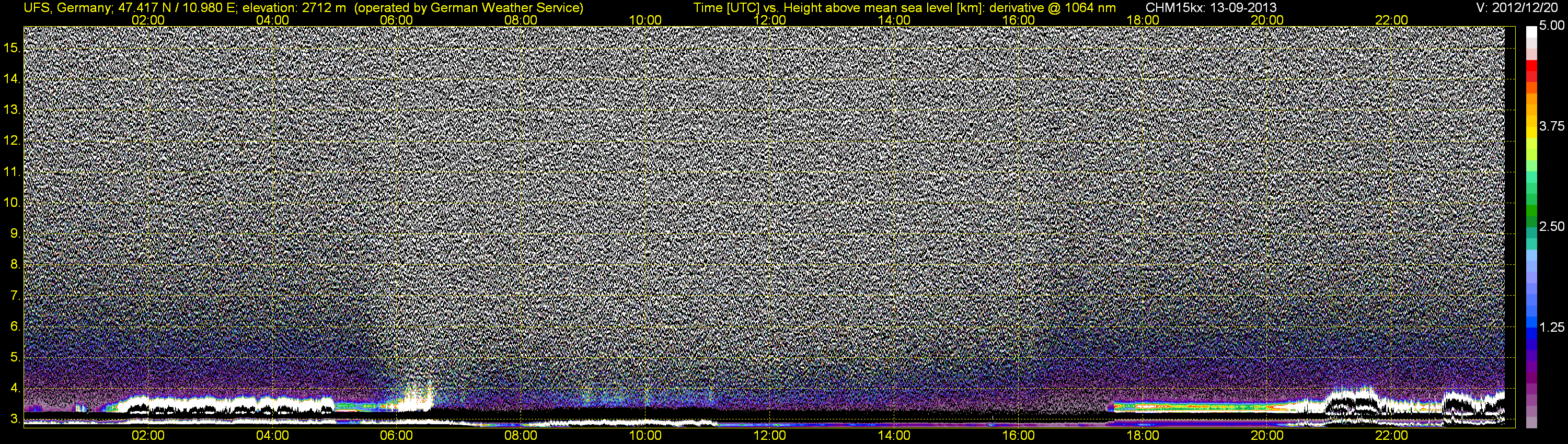Click the "18:00" label on the top time axis
Screen dimensions: 1568x444
[x=1143, y=20]
